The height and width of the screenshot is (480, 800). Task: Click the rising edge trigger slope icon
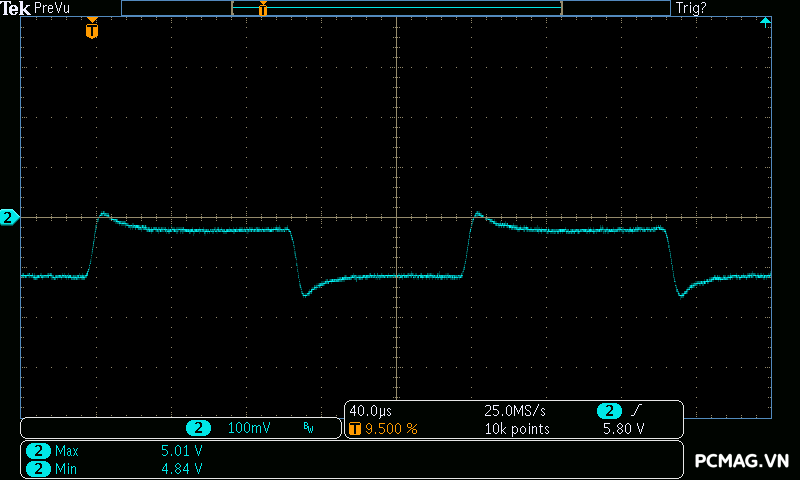coord(637,411)
